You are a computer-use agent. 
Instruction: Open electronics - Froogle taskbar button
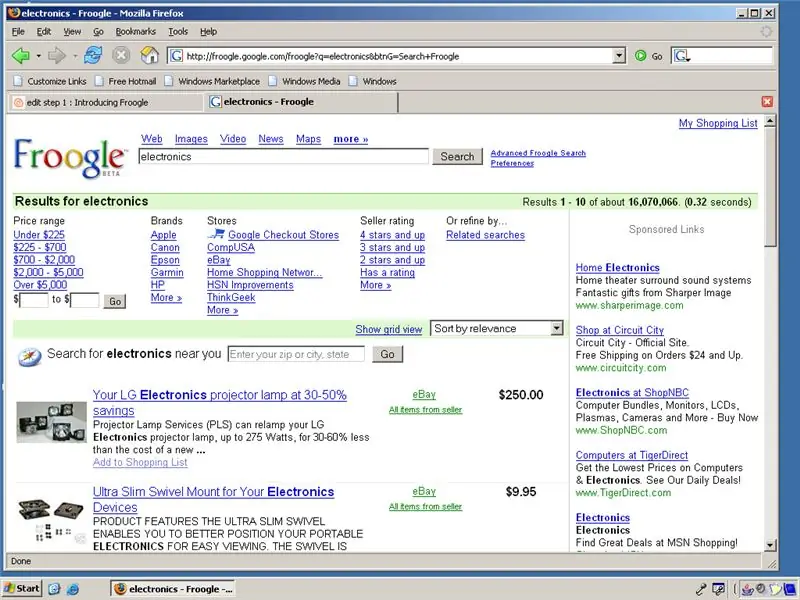[173, 589]
